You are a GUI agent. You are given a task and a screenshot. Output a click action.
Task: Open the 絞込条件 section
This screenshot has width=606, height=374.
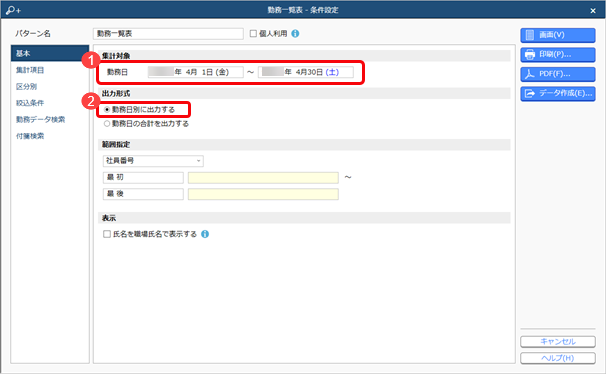30,103
